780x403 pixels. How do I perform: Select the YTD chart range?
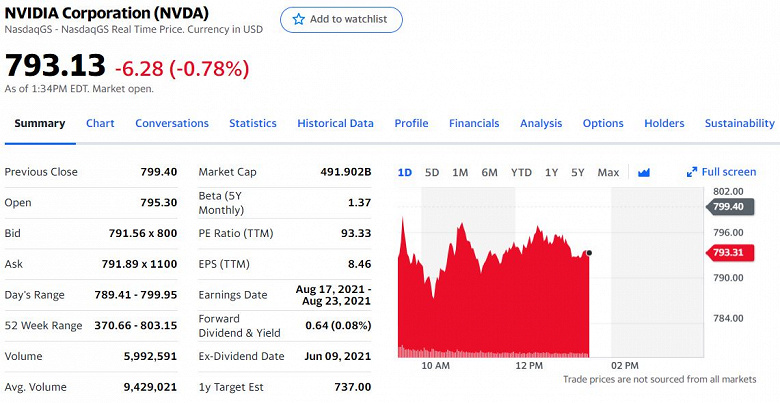[521, 172]
